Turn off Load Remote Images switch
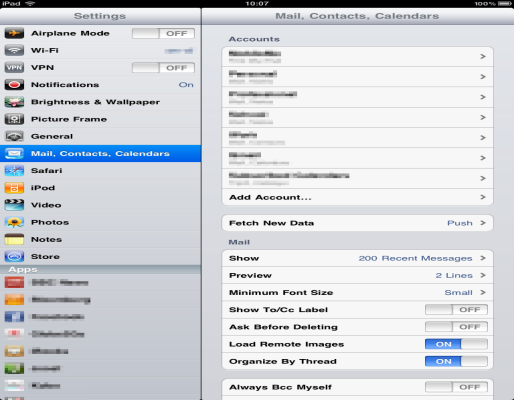 [456, 344]
